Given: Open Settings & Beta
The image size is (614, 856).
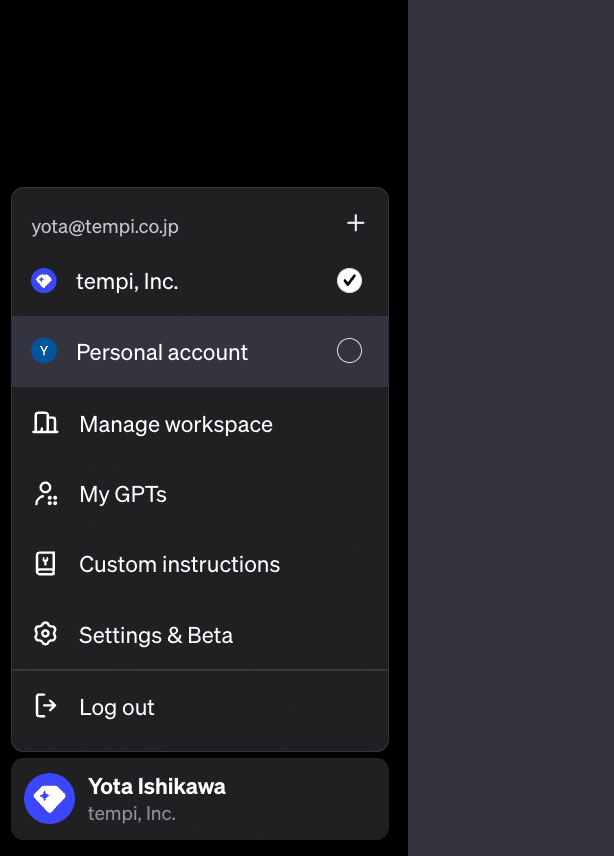Looking at the screenshot, I should (156, 635).
